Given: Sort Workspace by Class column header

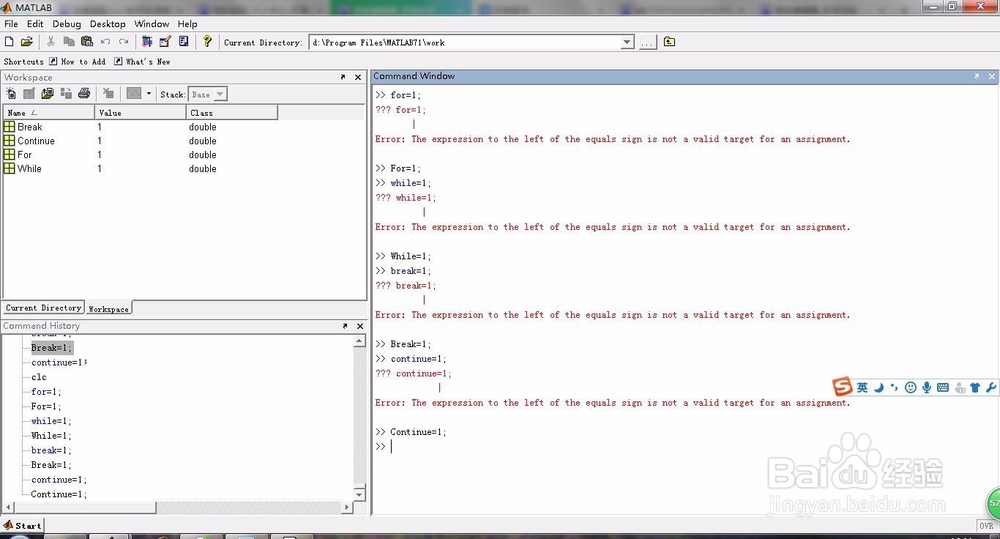Looking at the screenshot, I should click(x=232, y=113).
